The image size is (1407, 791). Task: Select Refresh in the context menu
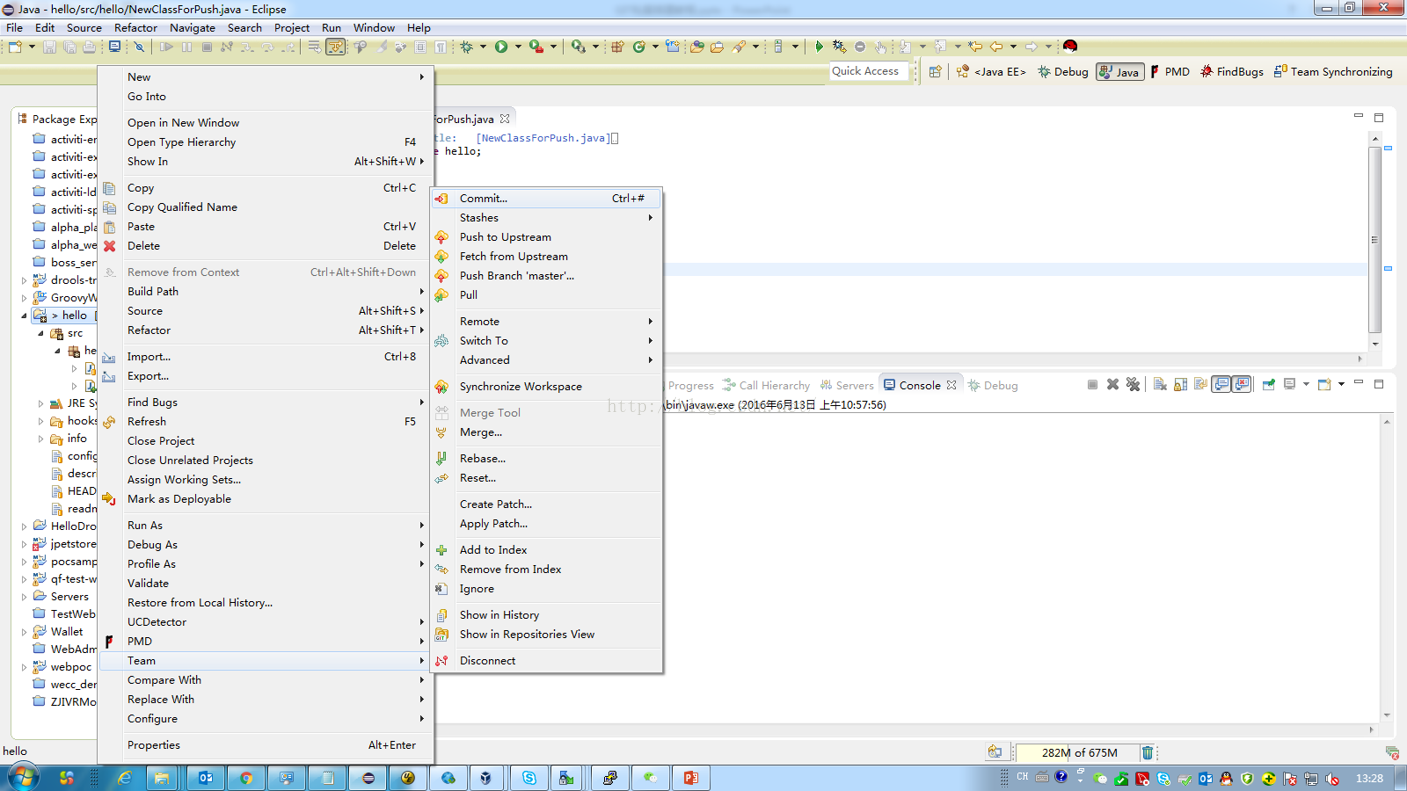(x=266, y=422)
